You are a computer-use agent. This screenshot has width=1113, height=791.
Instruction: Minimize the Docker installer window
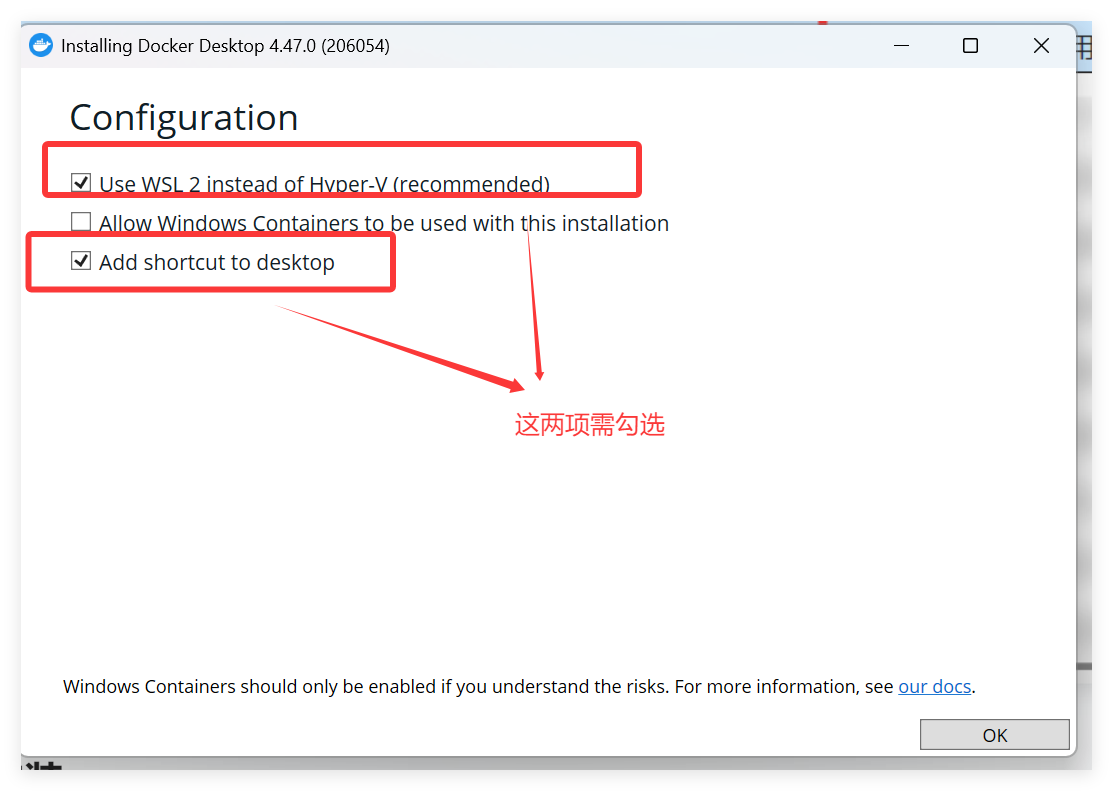click(x=901, y=45)
